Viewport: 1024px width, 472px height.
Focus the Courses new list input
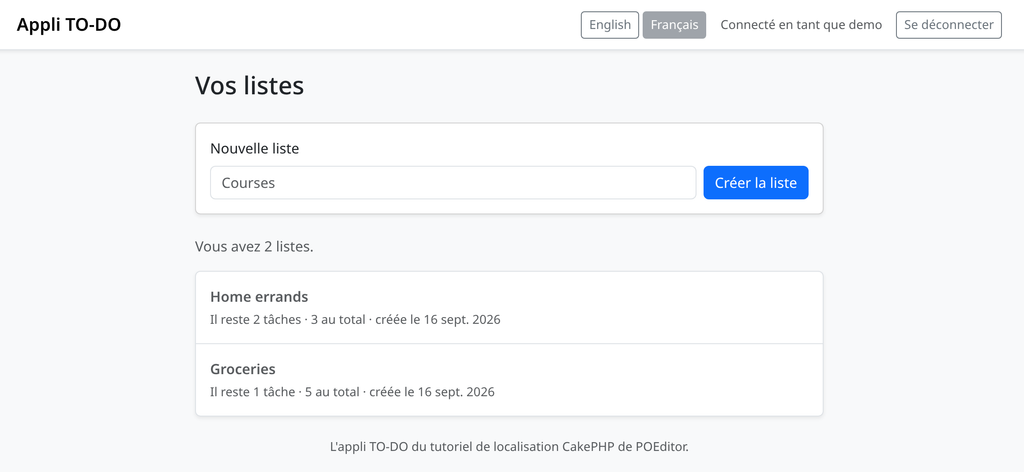click(453, 183)
